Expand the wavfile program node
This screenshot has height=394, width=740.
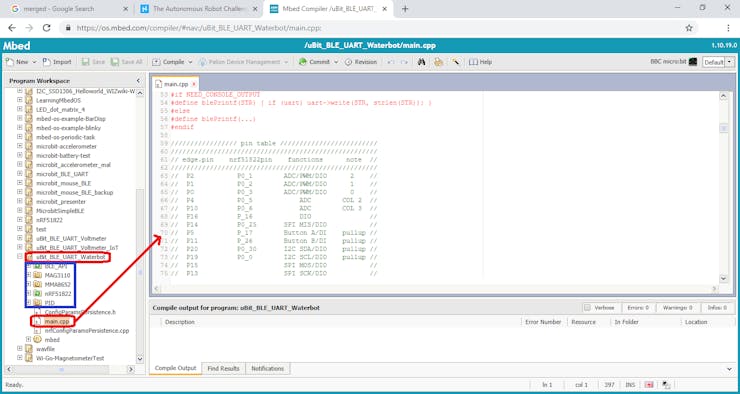tap(20, 349)
